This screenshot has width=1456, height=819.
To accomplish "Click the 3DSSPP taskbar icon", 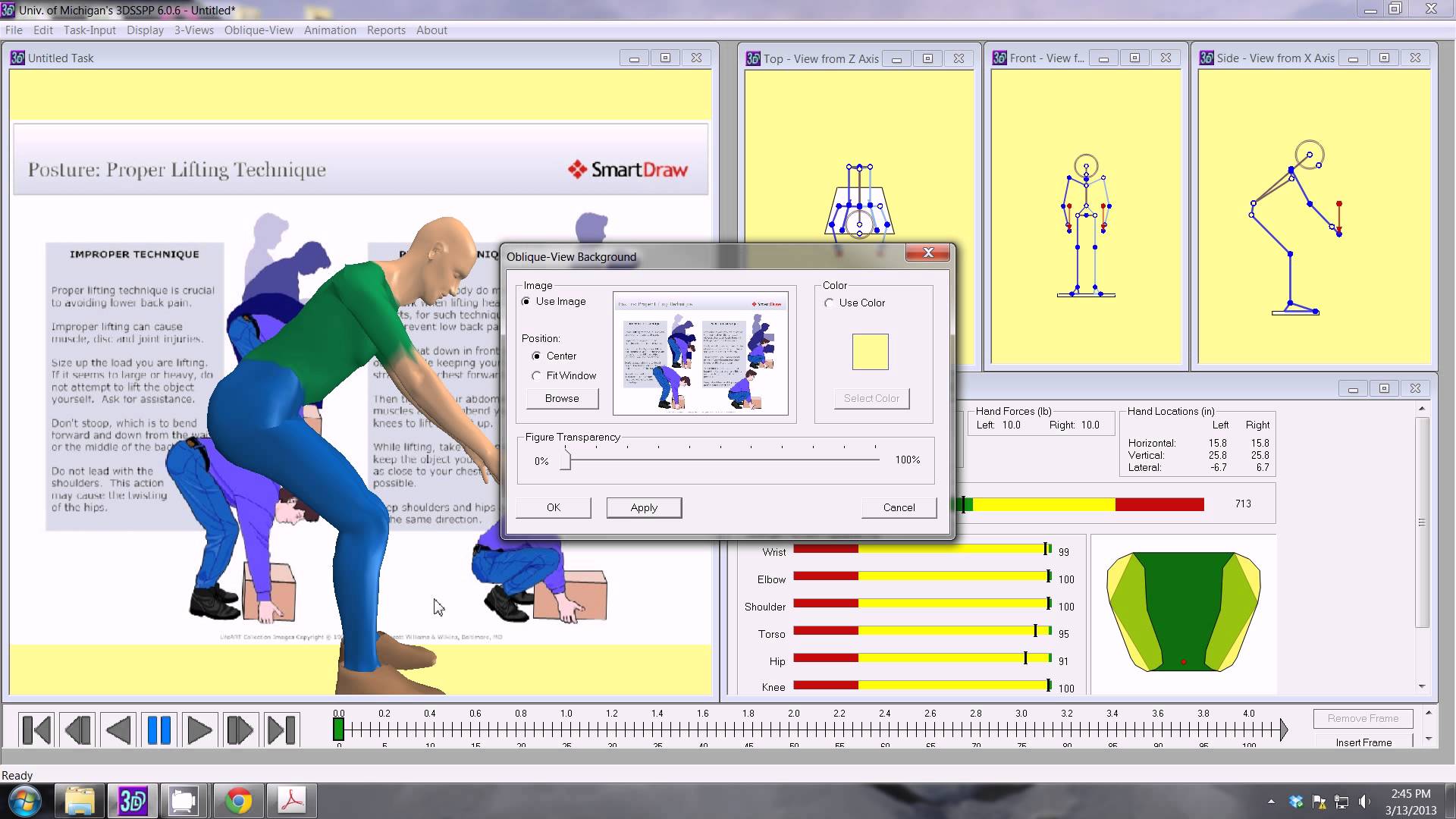I will click(133, 801).
